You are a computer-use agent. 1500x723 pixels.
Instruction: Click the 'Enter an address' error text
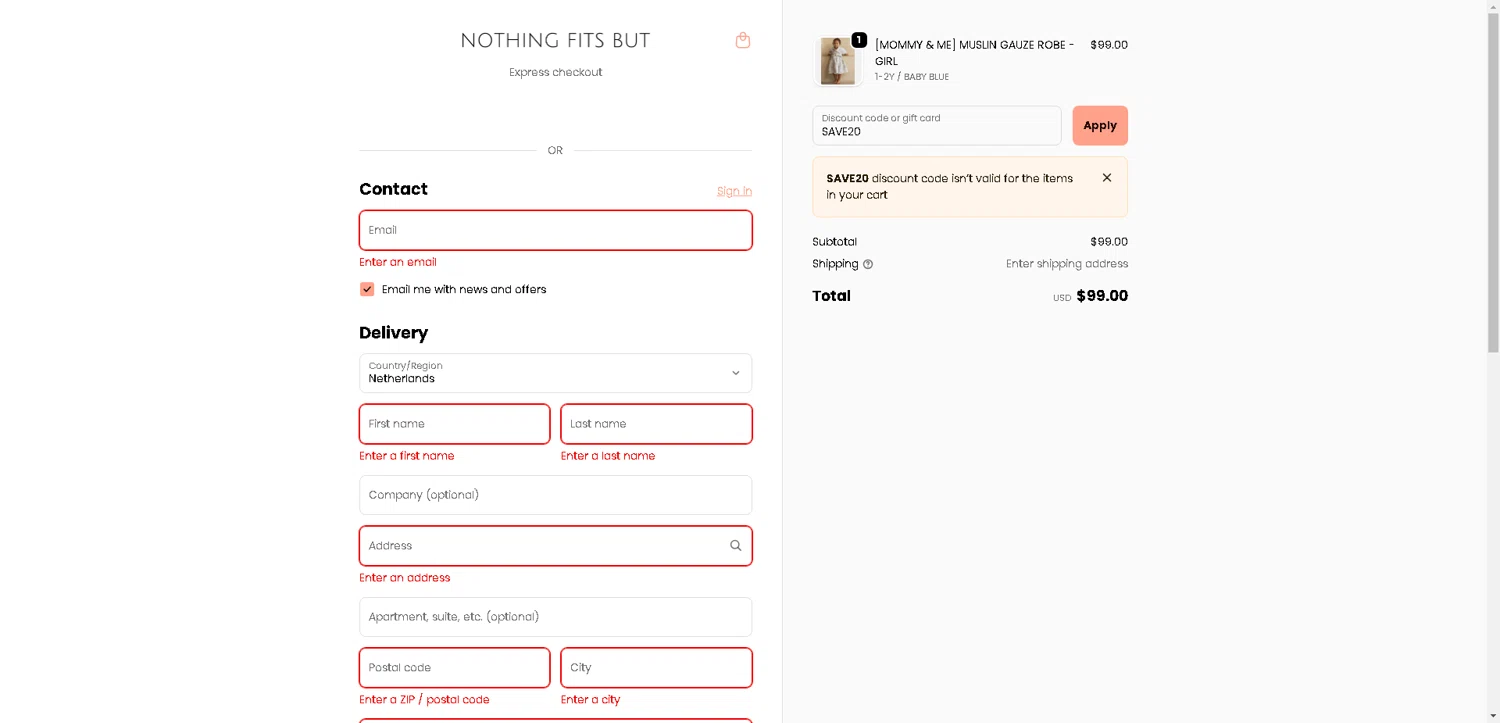tap(405, 578)
